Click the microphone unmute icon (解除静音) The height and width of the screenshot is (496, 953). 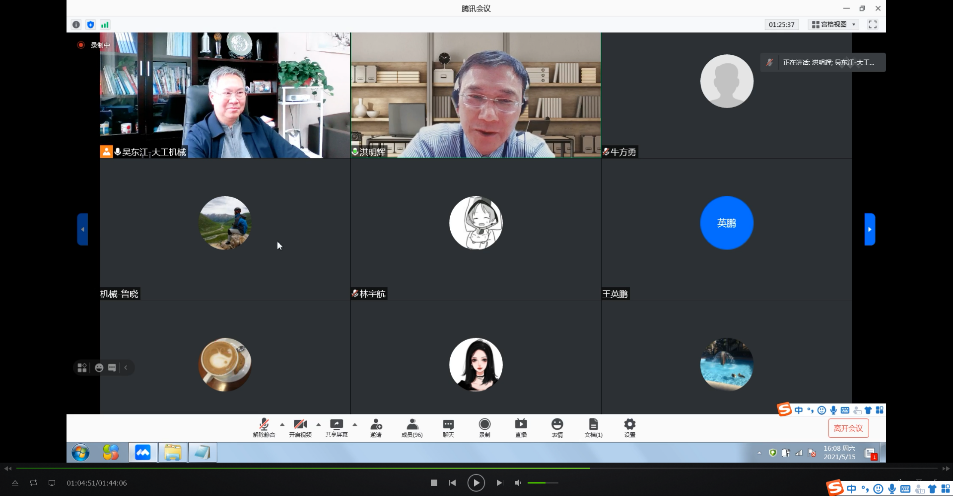click(x=264, y=426)
